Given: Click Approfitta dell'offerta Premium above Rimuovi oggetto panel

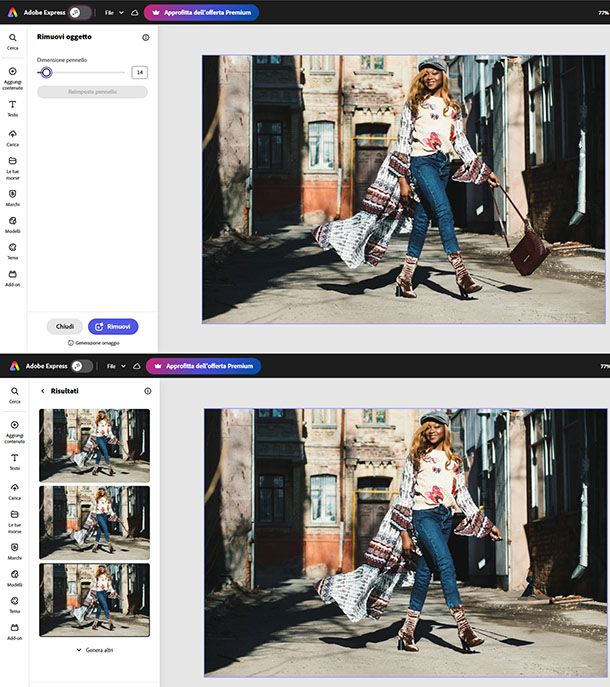Looking at the screenshot, I should click(202, 13).
